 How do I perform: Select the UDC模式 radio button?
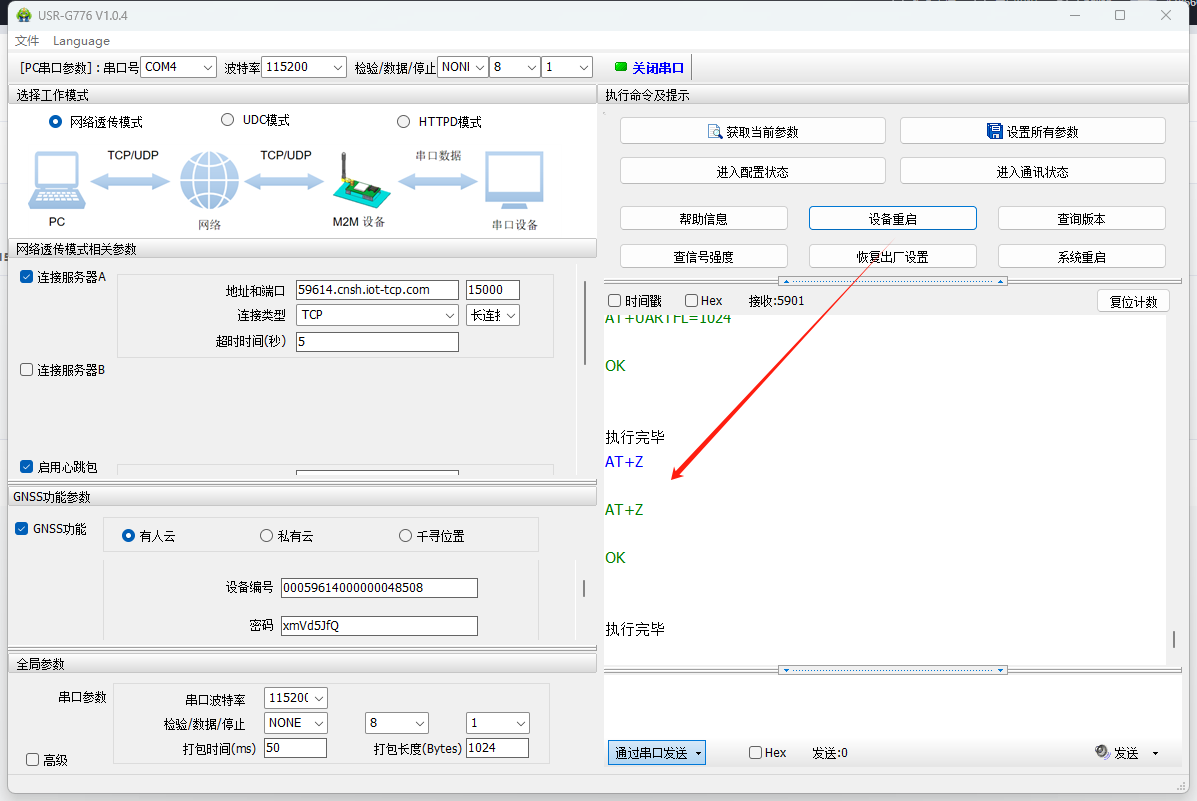click(x=227, y=120)
